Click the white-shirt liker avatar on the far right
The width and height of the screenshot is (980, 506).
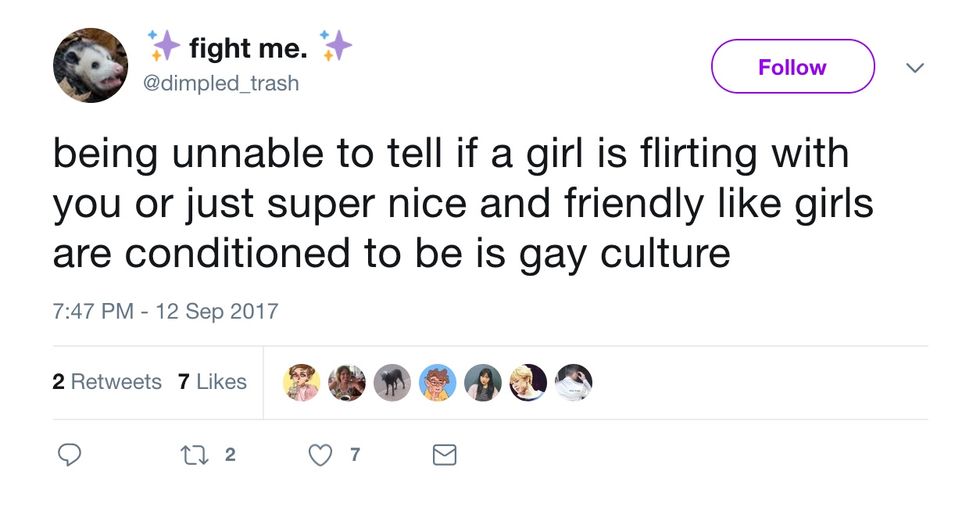(573, 382)
